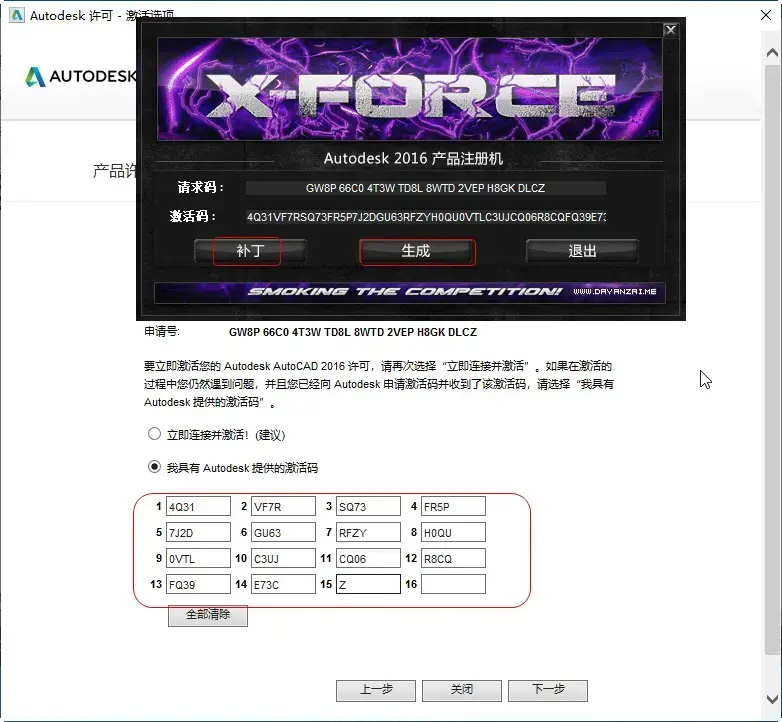Image resolution: width=782 pixels, height=722 pixels.
Task: Click the 激活码 field in X-Force
Action: click(x=426, y=217)
